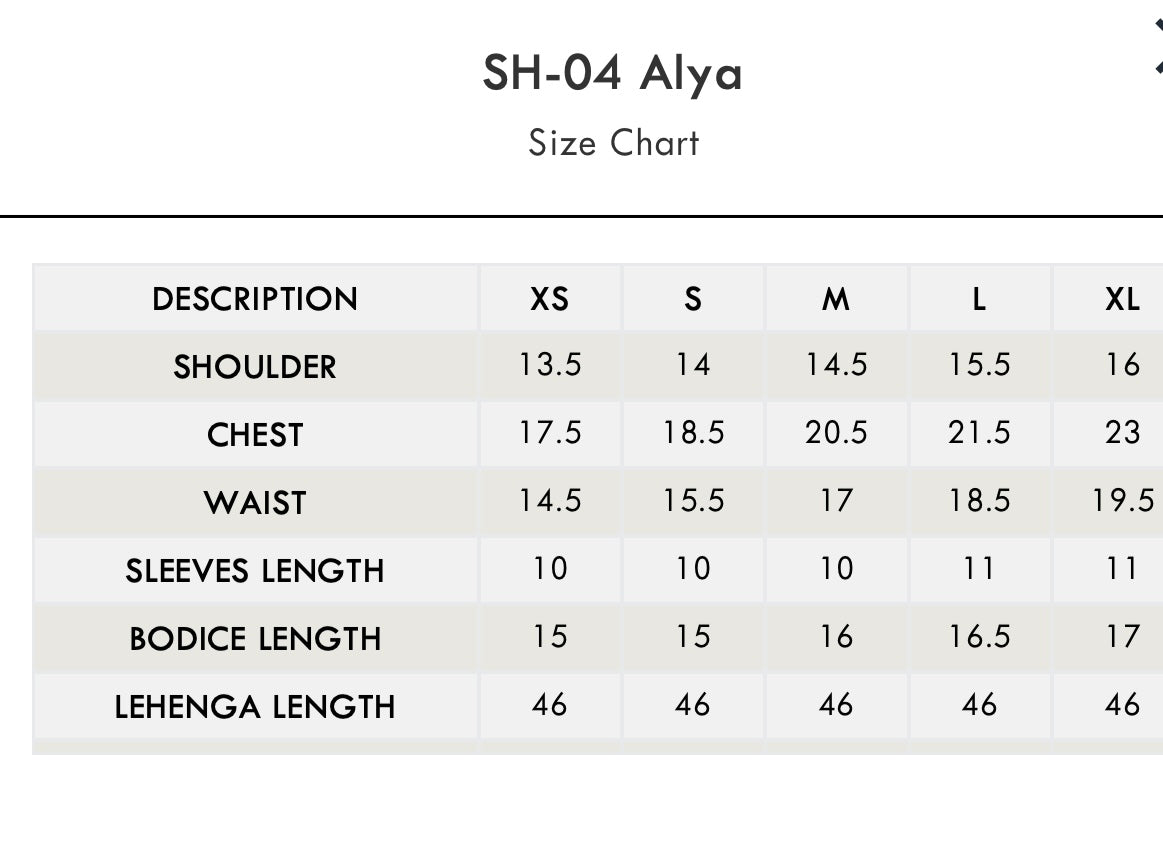Close the size chart popup
This screenshot has height=843, width=1163.
(1157, 48)
